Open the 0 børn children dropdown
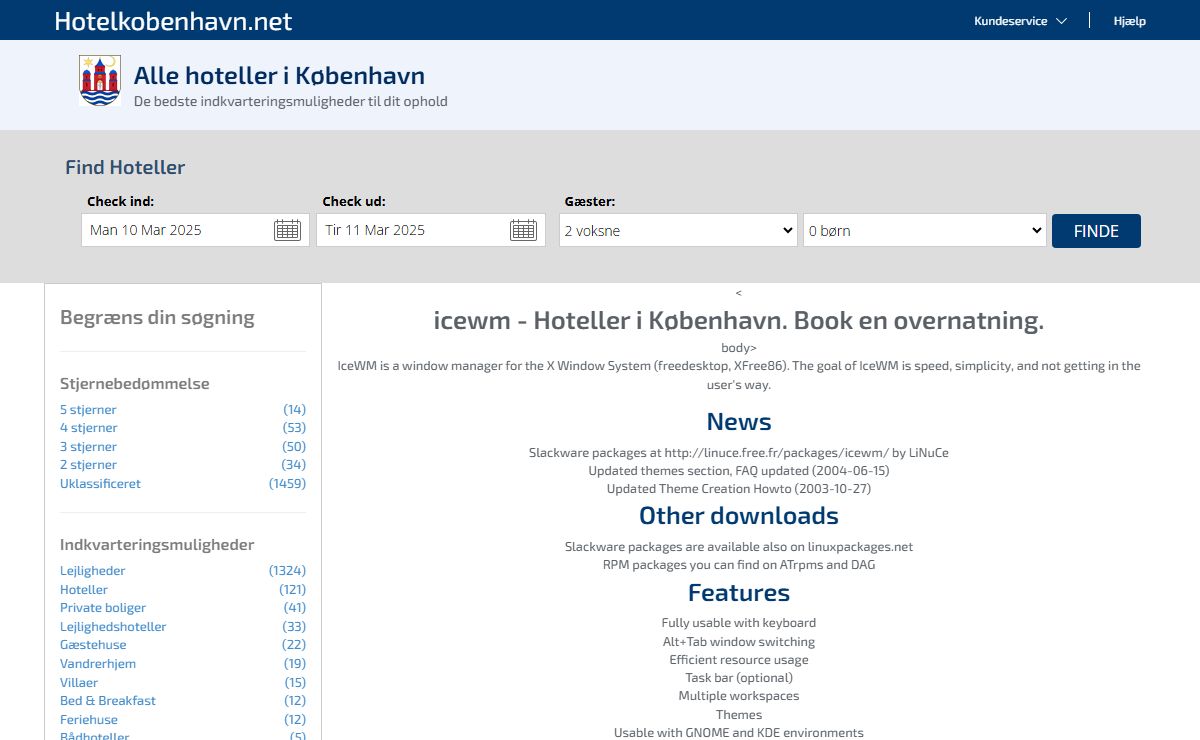Image resolution: width=1200 pixels, height=740 pixels. 925,230
